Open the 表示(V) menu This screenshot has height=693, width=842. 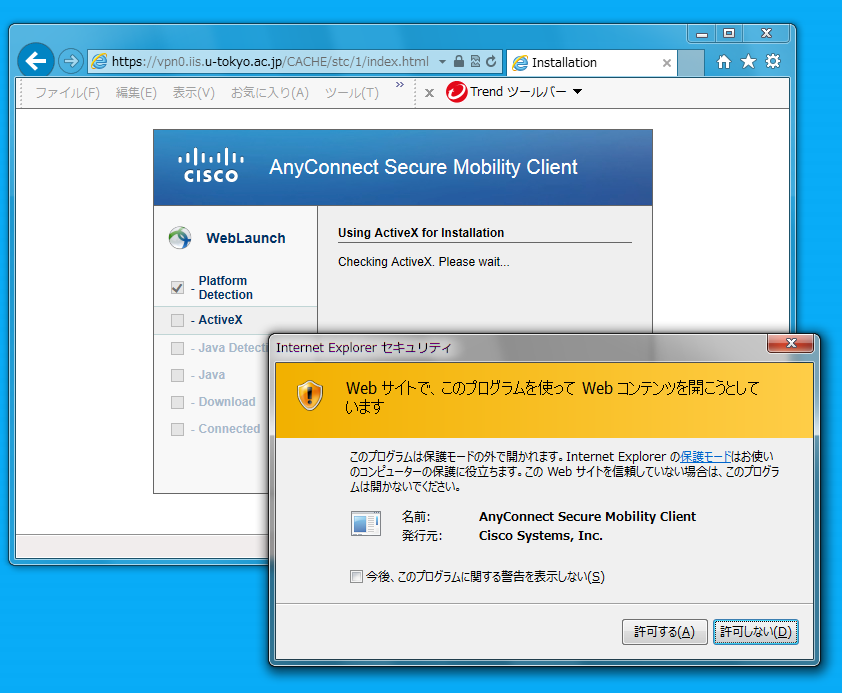(193, 93)
